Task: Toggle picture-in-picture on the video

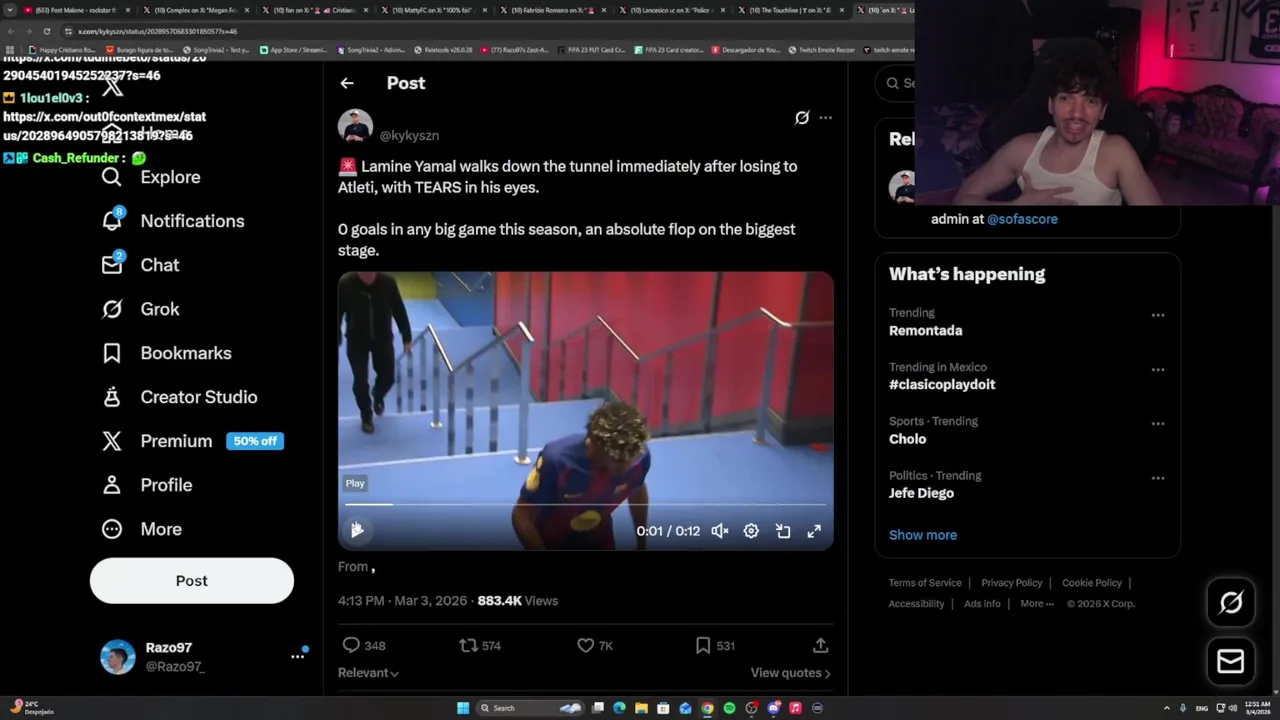Action: tap(783, 531)
